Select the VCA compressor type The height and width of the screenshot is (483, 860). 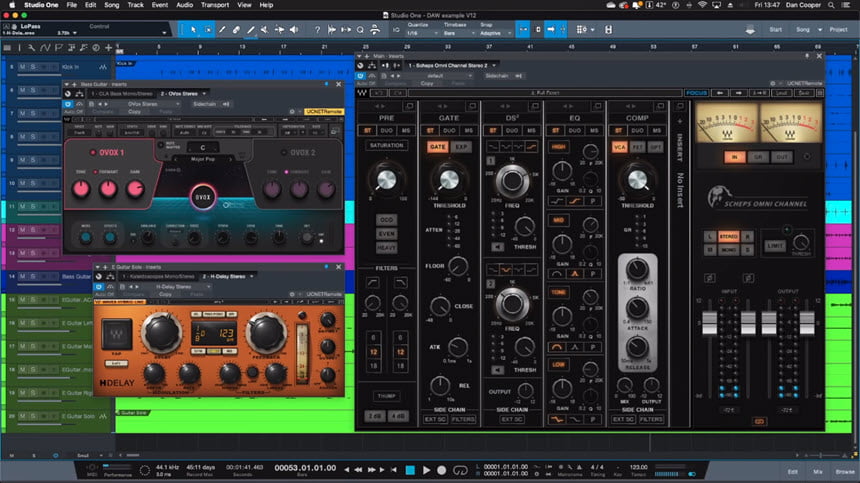[x=619, y=147]
